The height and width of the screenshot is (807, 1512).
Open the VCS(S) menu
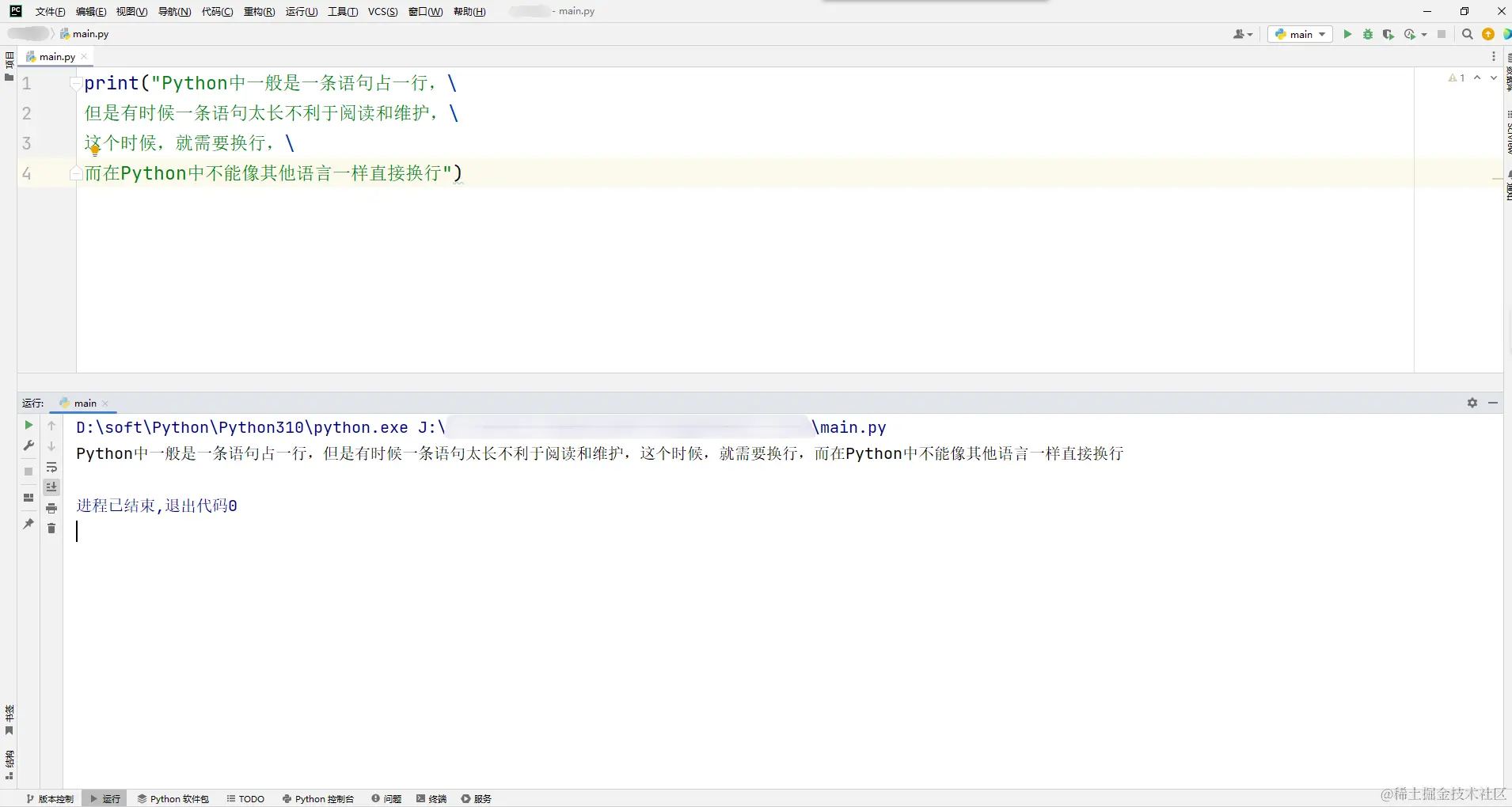pos(383,12)
